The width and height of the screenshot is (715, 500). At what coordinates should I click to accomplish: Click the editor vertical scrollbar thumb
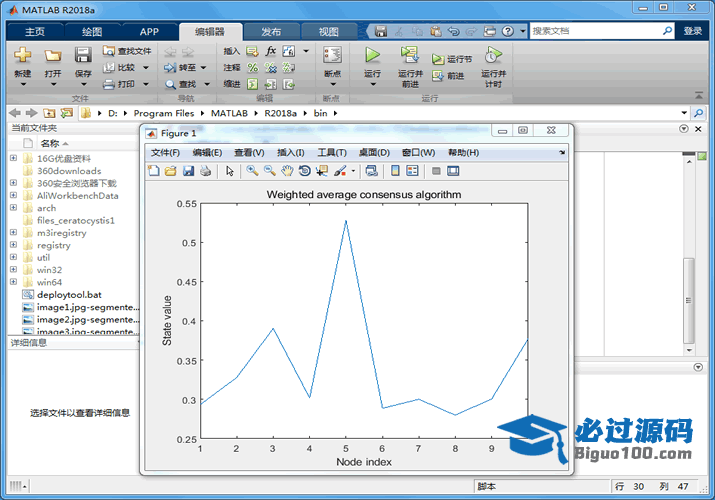click(689, 300)
